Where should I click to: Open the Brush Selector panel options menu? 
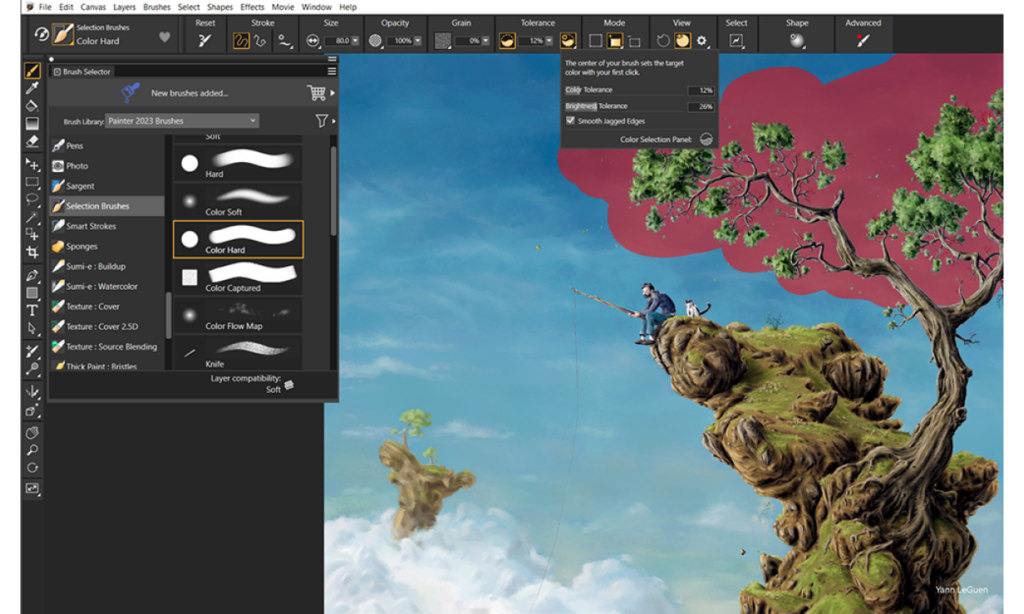coord(332,71)
